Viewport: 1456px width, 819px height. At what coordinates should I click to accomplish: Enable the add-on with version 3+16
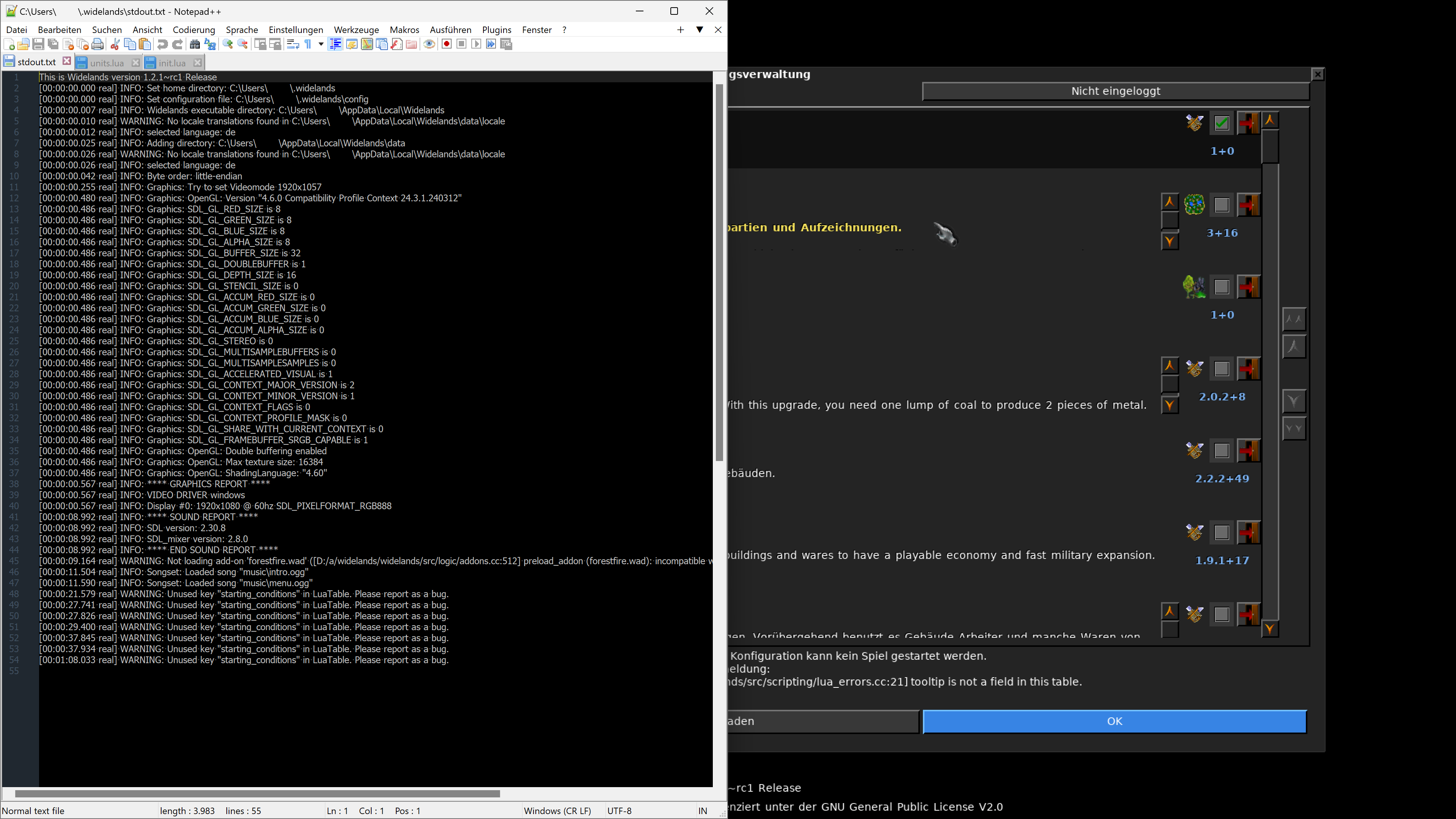click(x=1221, y=205)
